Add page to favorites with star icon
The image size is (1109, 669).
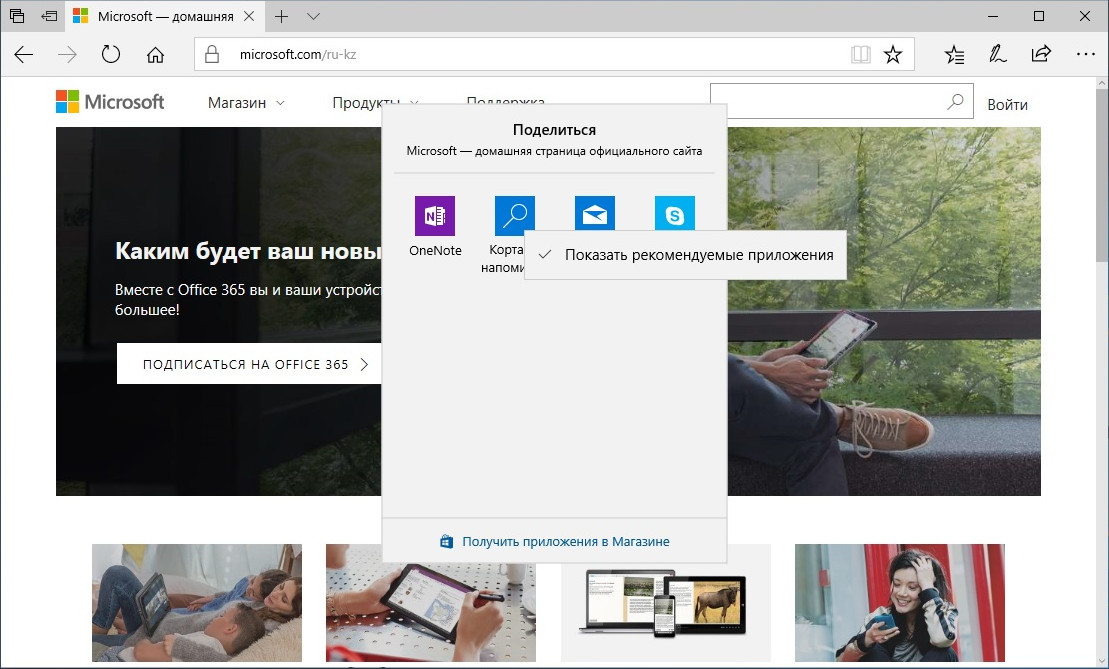(x=893, y=54)
